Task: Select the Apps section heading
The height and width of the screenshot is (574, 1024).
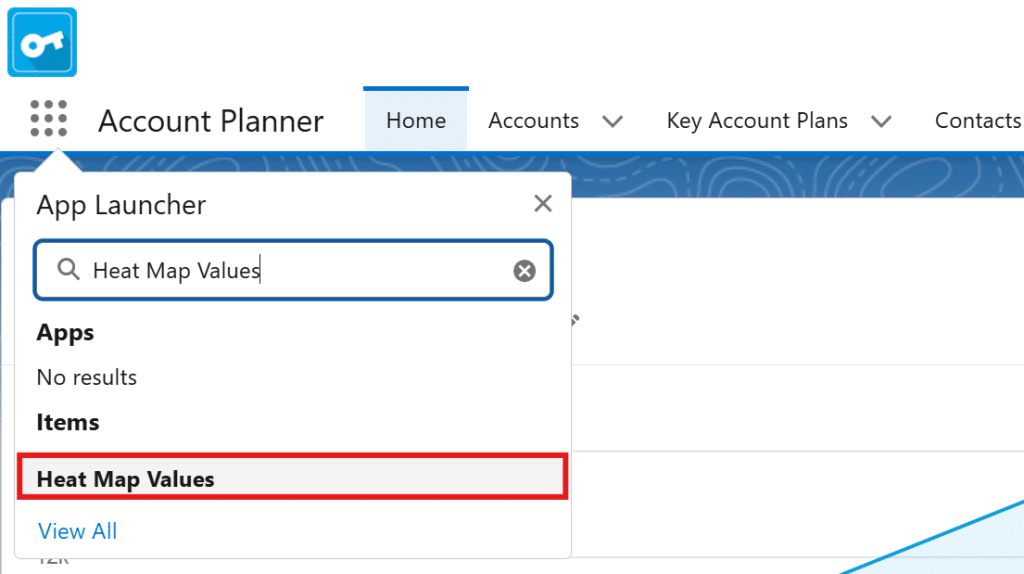Action: (66, 333)
